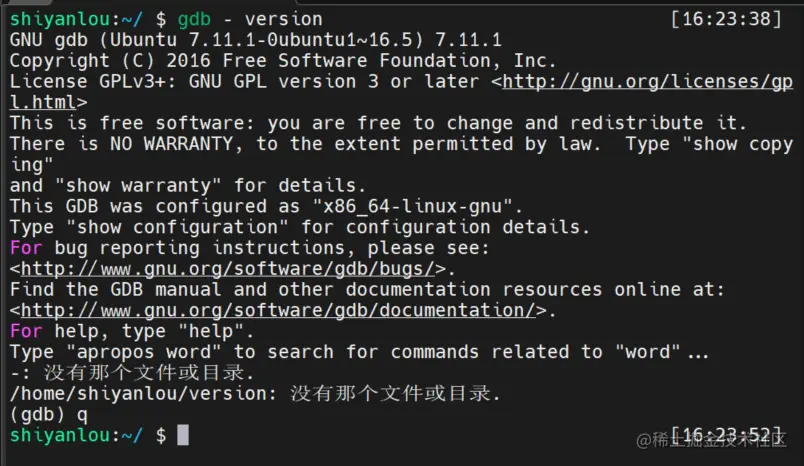This screenshot has height=466, width=804.
Task: Click the '/home/shiyanlou/version:' error line
Action: tap(255, 394)
